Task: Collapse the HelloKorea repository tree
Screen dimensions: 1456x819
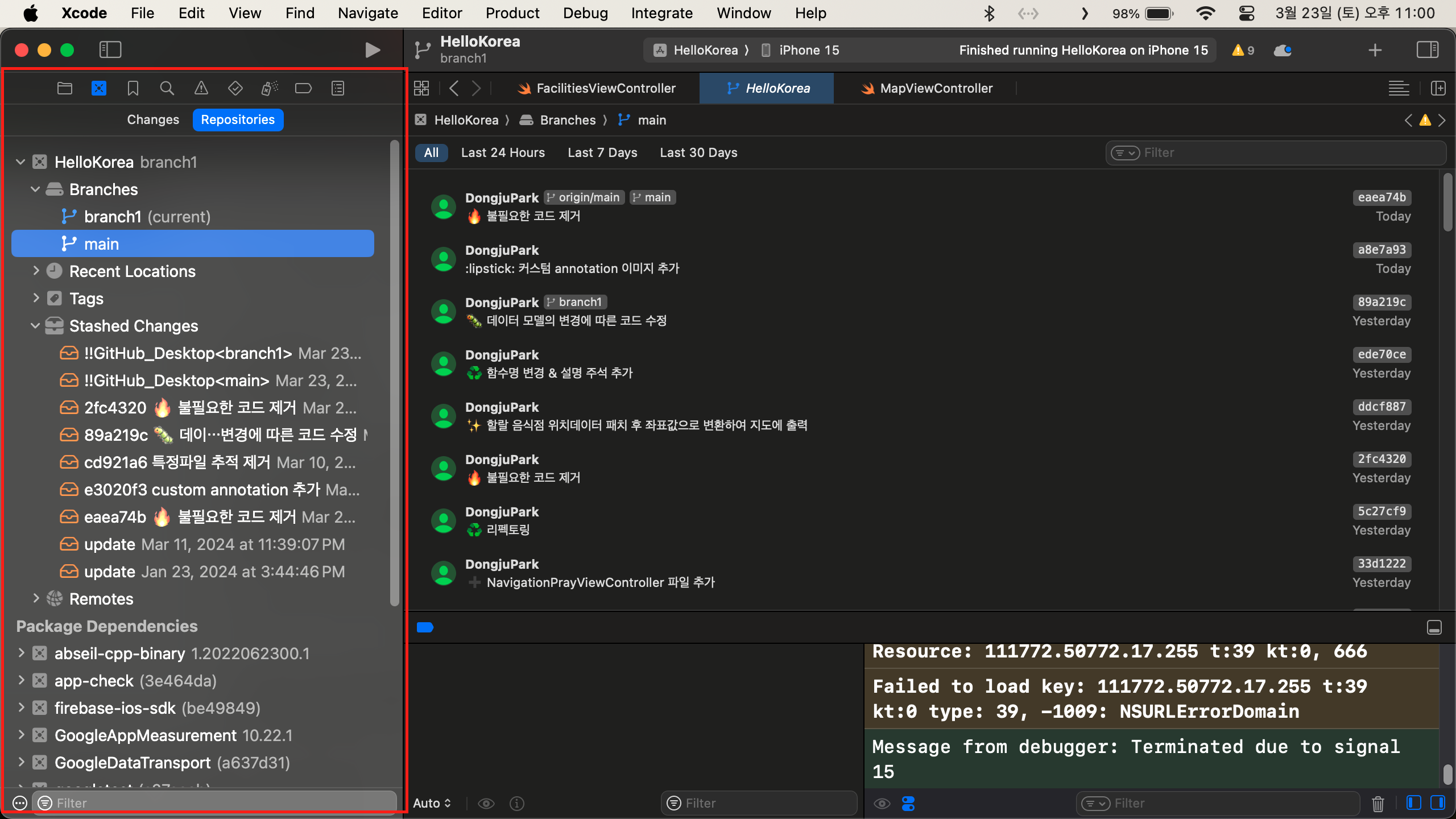Action: 20,162
